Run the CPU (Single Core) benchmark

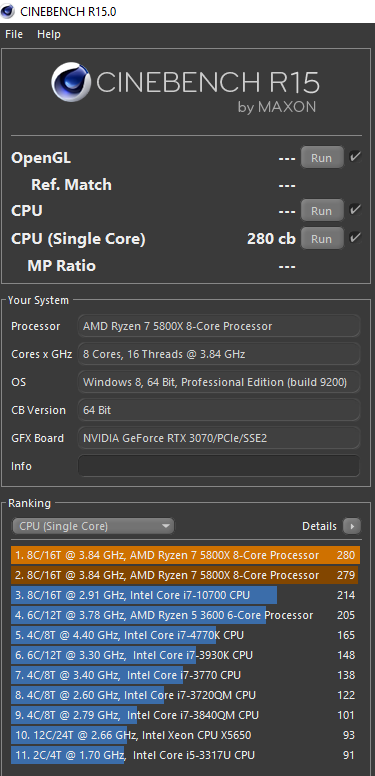[322, 239]
